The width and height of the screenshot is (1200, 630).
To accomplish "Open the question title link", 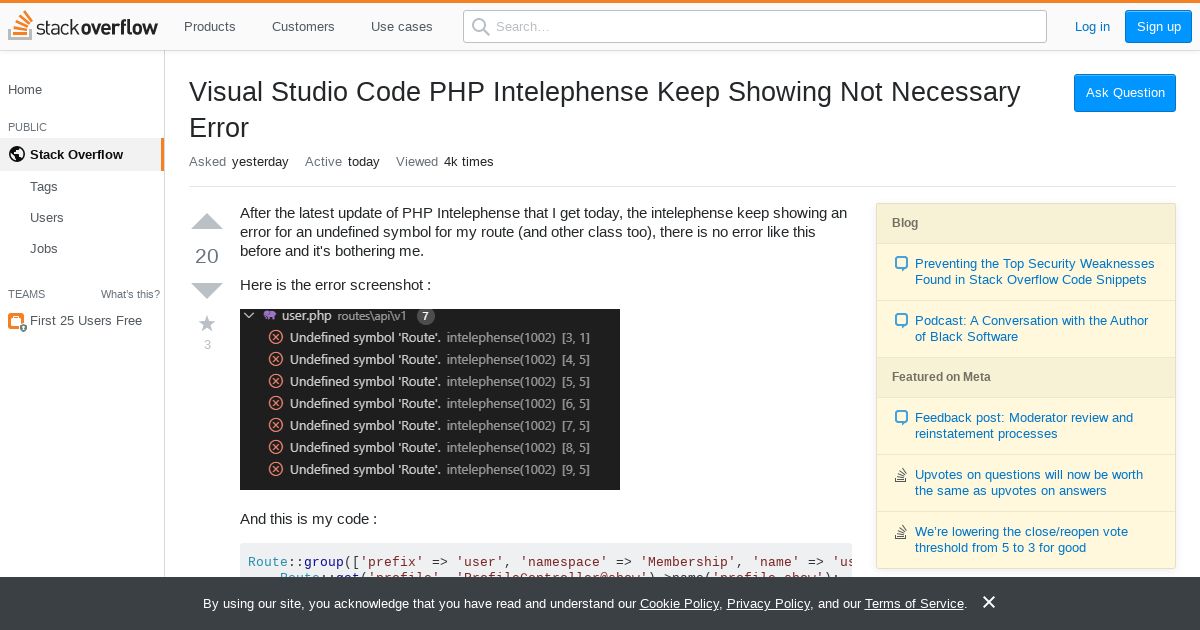I will click(x=604, y=110).
